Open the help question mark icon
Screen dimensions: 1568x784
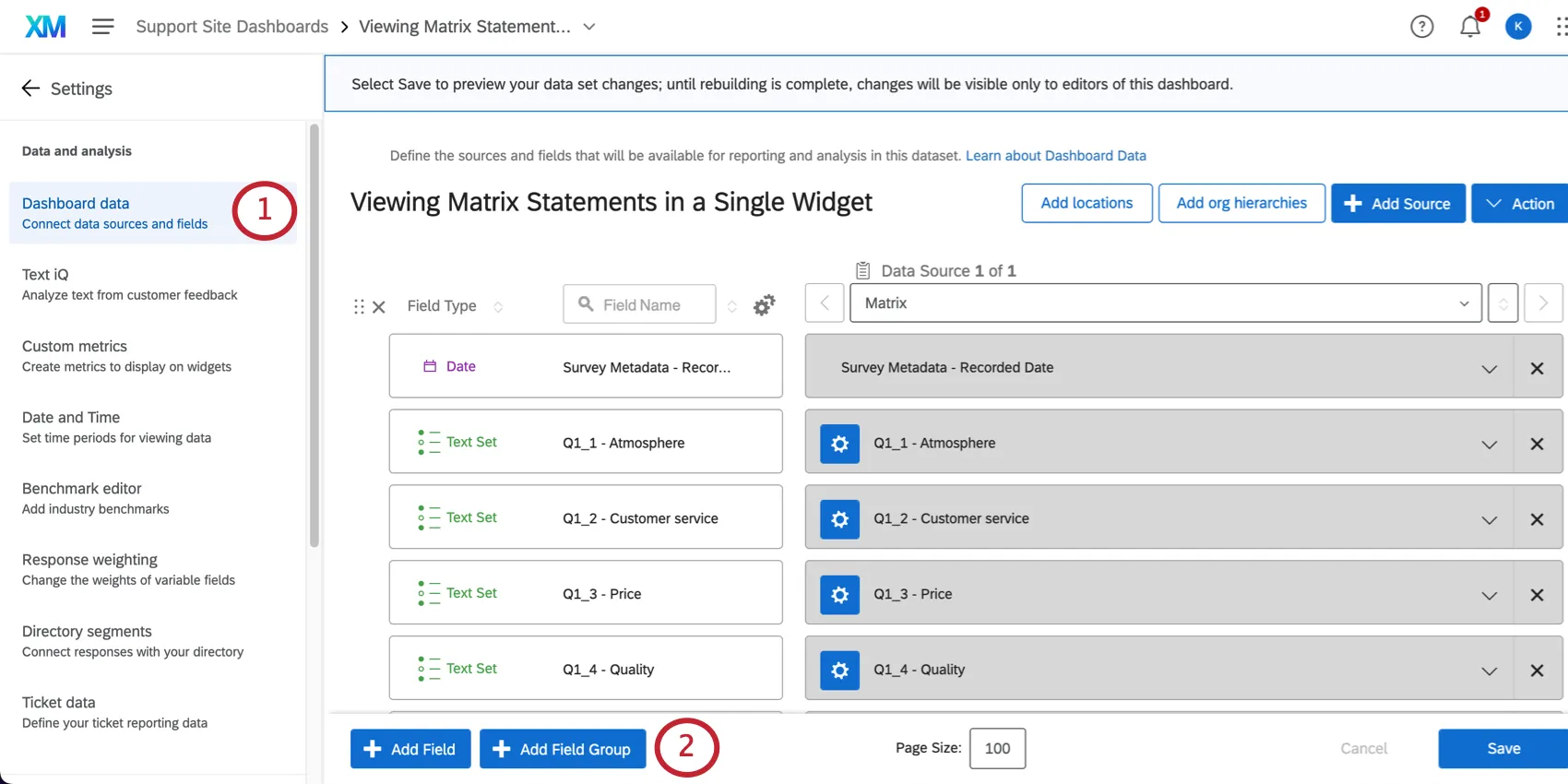pos(1421,27)
